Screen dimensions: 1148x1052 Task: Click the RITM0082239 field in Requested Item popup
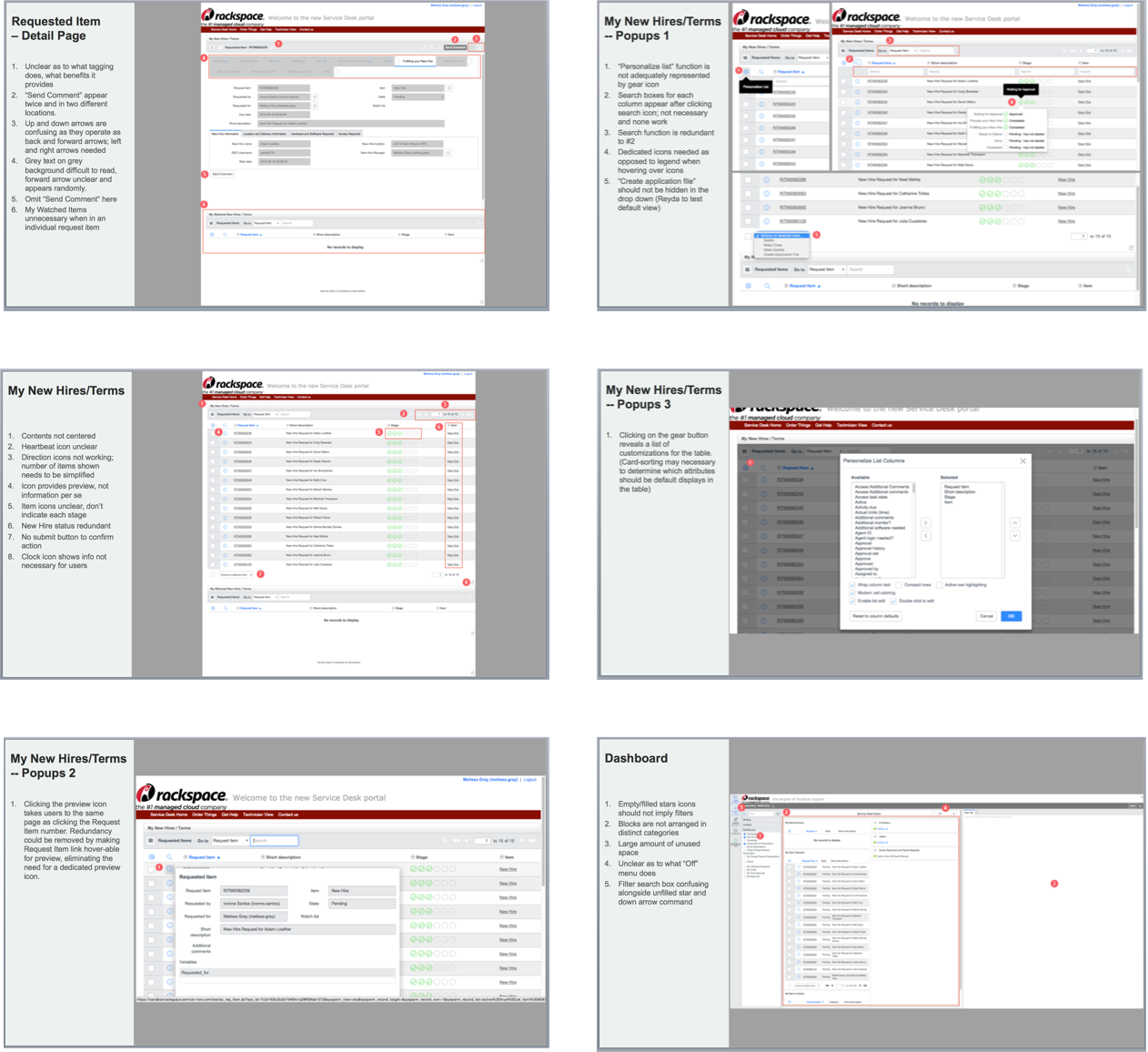254,891
